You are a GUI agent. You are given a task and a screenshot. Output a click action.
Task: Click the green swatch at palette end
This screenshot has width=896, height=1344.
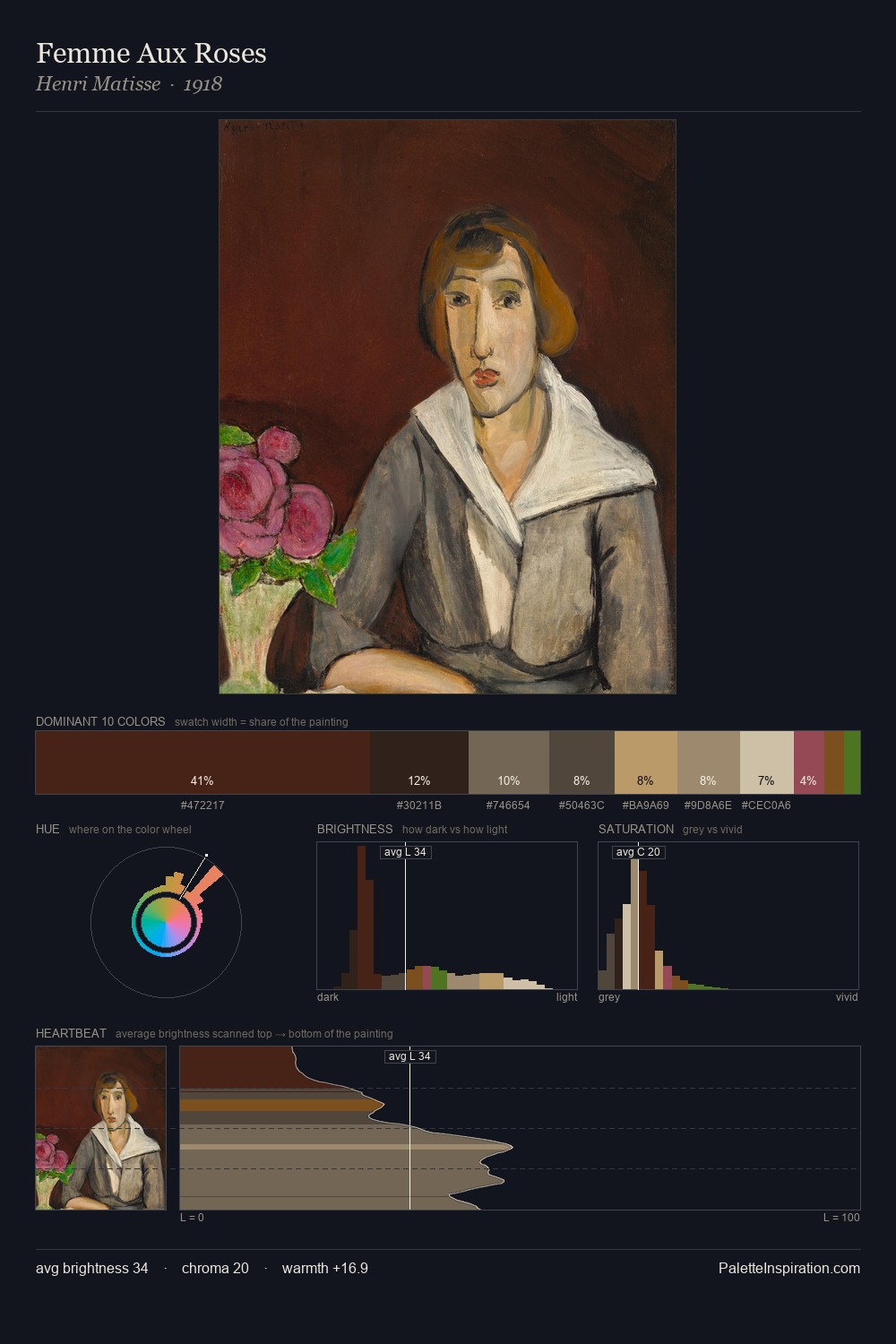point(852,762)
